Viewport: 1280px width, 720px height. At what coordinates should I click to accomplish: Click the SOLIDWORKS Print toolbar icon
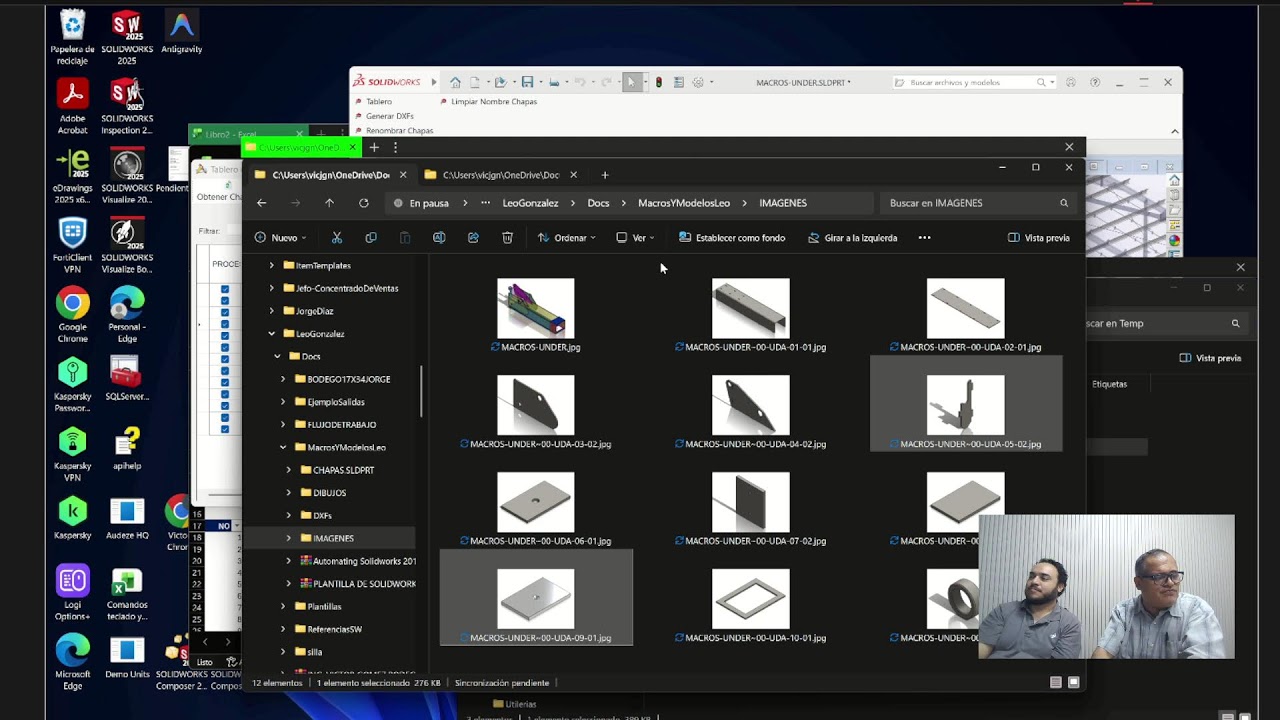click(x=554, y=82)
